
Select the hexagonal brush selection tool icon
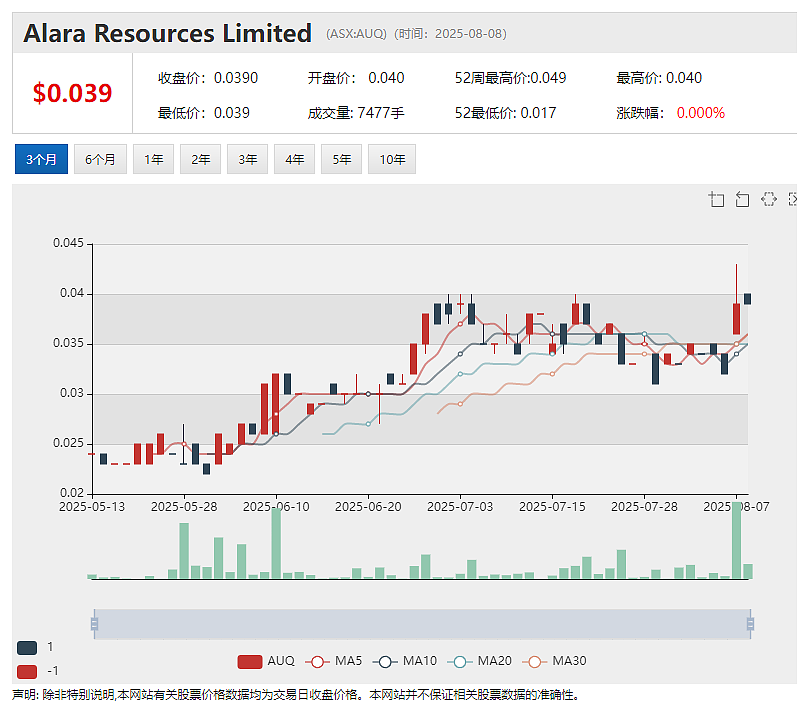tap(769, 199)
